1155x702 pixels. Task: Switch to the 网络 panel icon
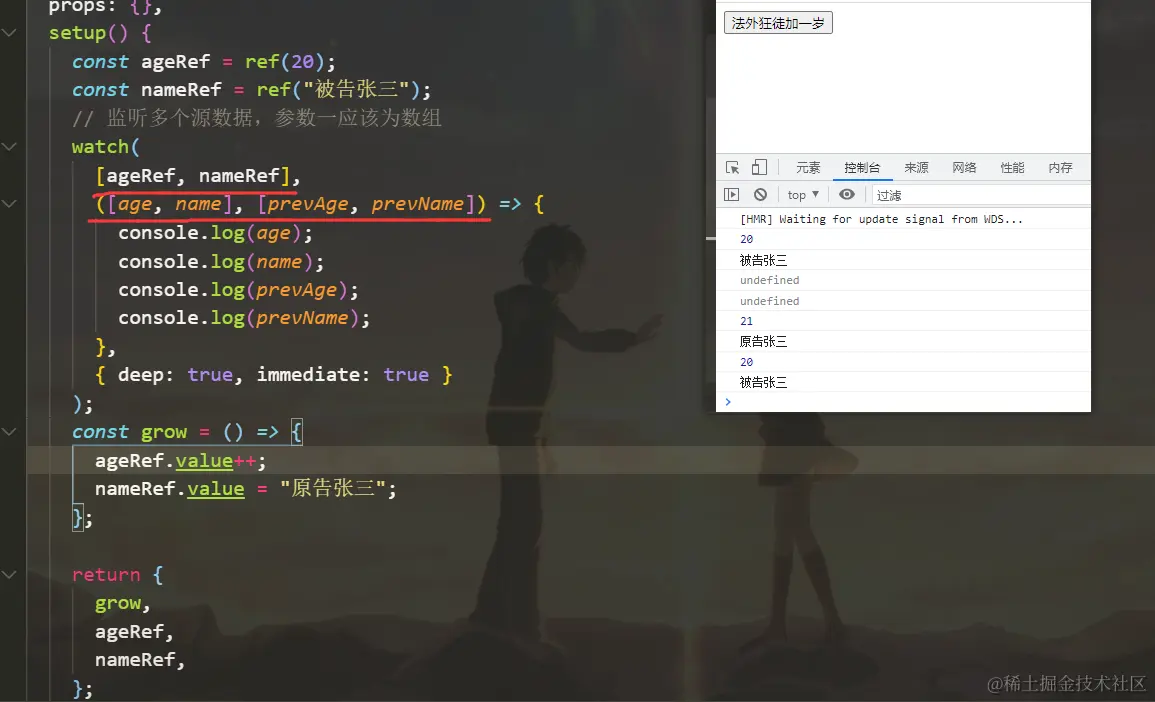coord(963,167)
